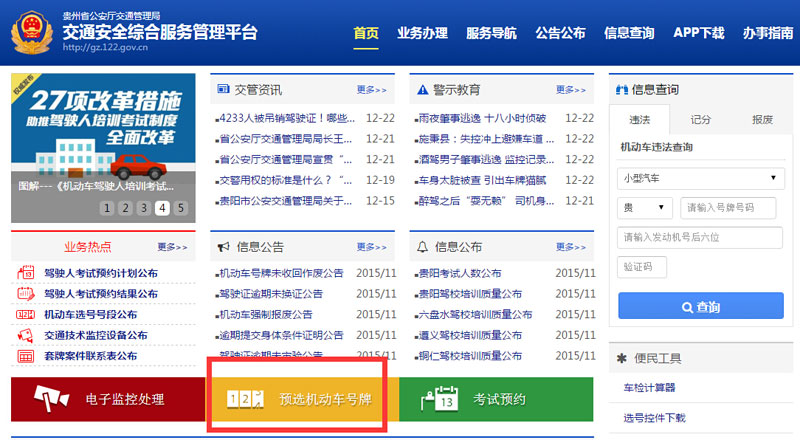The height and width of the screenshot is (440, 800).
Task: Select slide 5 in banner carousel
Action: click(181, 208)
